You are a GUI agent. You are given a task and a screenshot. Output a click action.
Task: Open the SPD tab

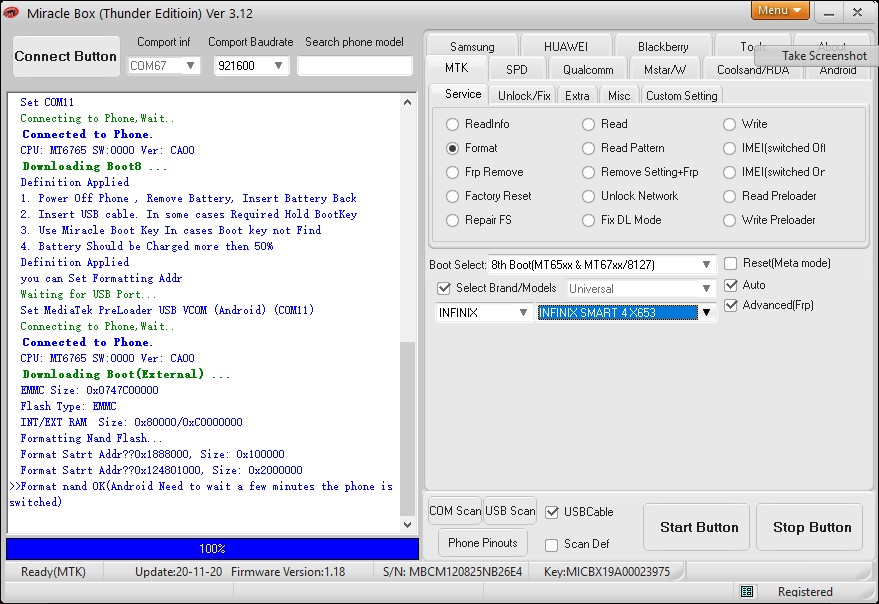pos(516,70)
